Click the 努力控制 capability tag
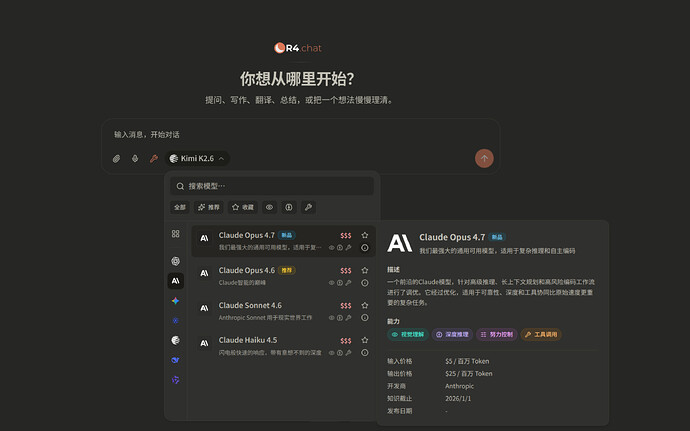Screen dimensions: 690x431 click(497, 335)
